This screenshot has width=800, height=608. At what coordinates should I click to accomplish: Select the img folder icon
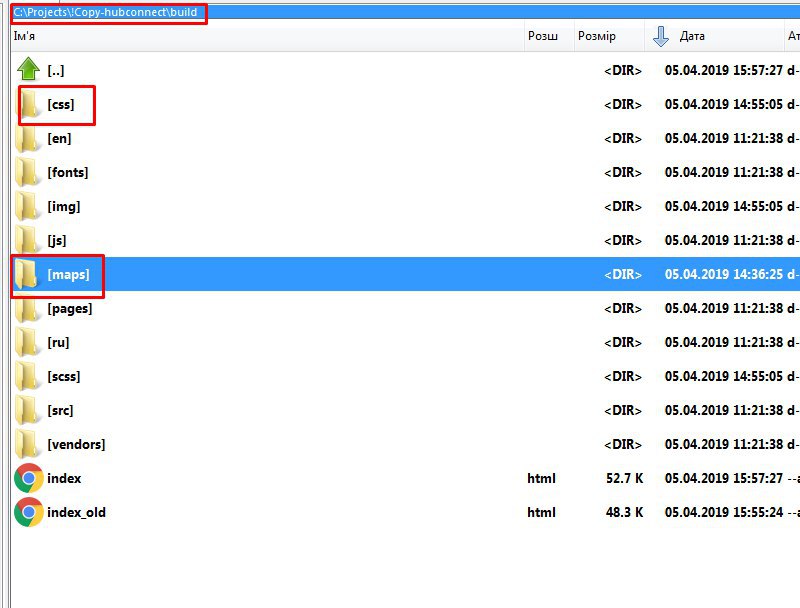click(x=27, y=207)
